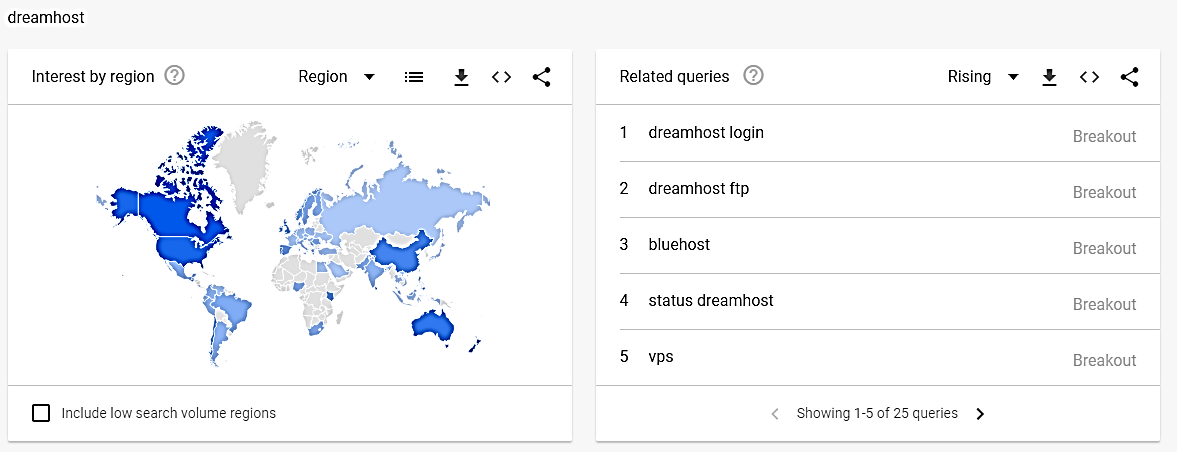Screen dimensions: 1177x452
Task: Open help for Interest by region
Action: coord(175,76)
